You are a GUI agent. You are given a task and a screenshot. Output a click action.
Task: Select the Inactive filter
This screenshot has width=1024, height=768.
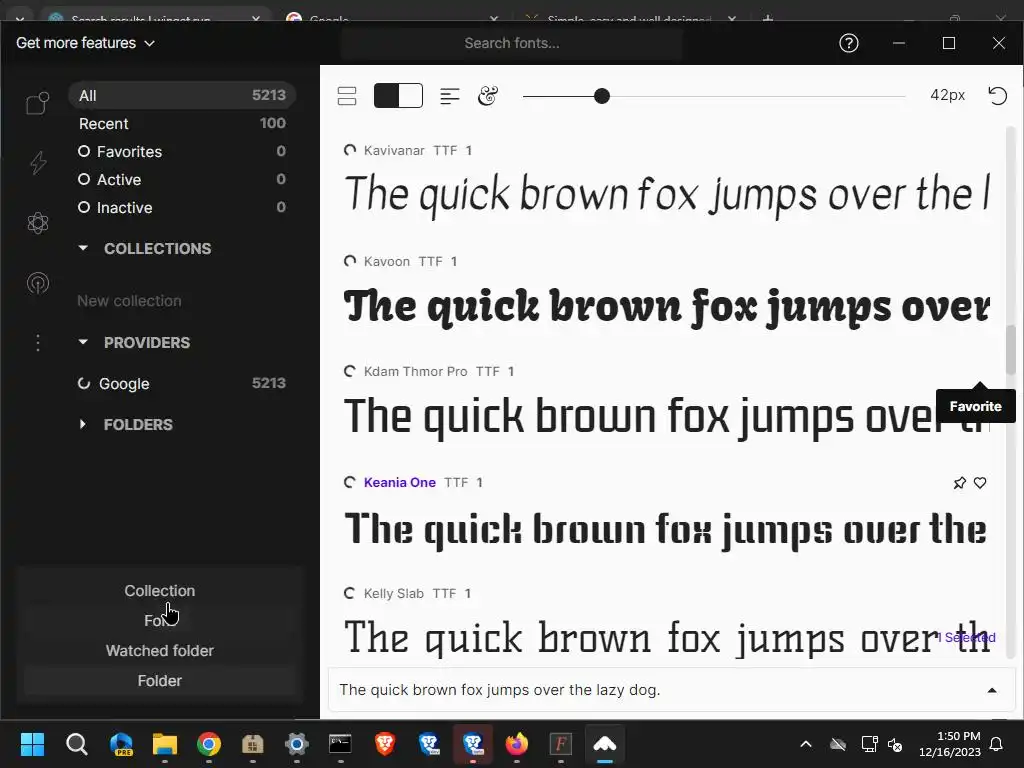[182, 208]
